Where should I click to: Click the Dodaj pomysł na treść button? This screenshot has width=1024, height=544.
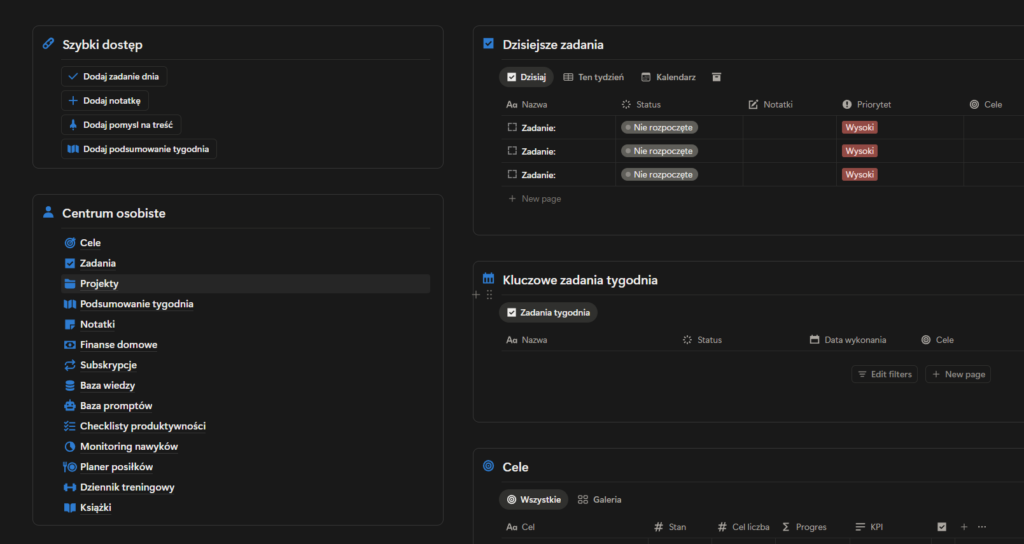[x=121, y=125]
